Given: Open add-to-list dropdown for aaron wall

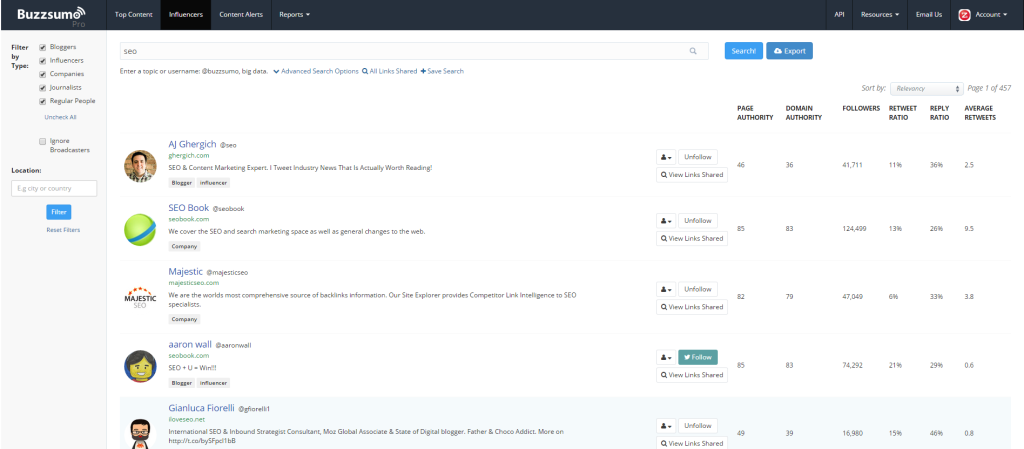Looking at the screenshot, I should coord(665,357).
